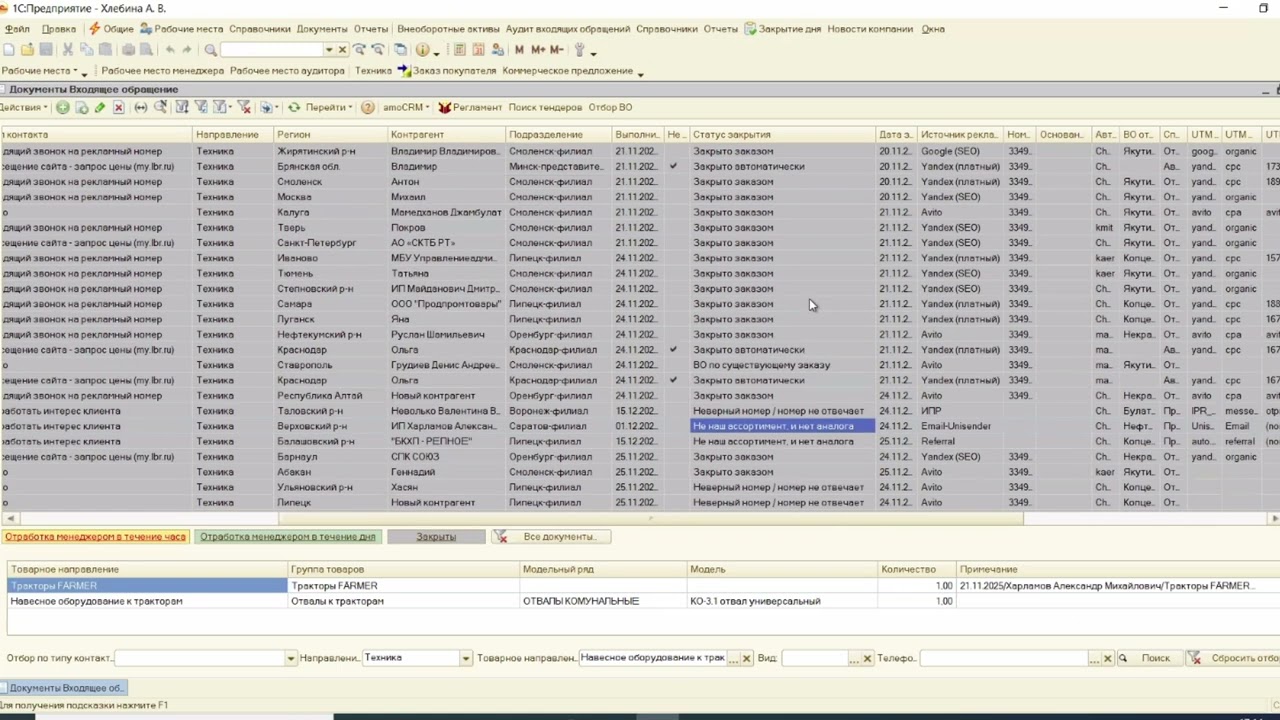Click the magnifier Find icon beside search box

[x=211, y=50]
